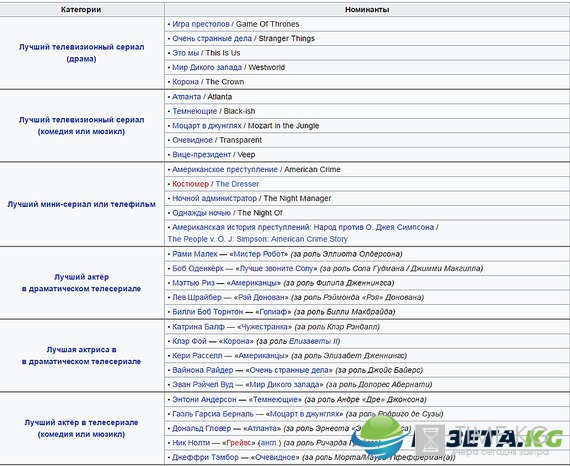This screenshot has width=570, height=466.
Task: Click the 'Билли Боб Торнтон' link
Action: (208, 312)
